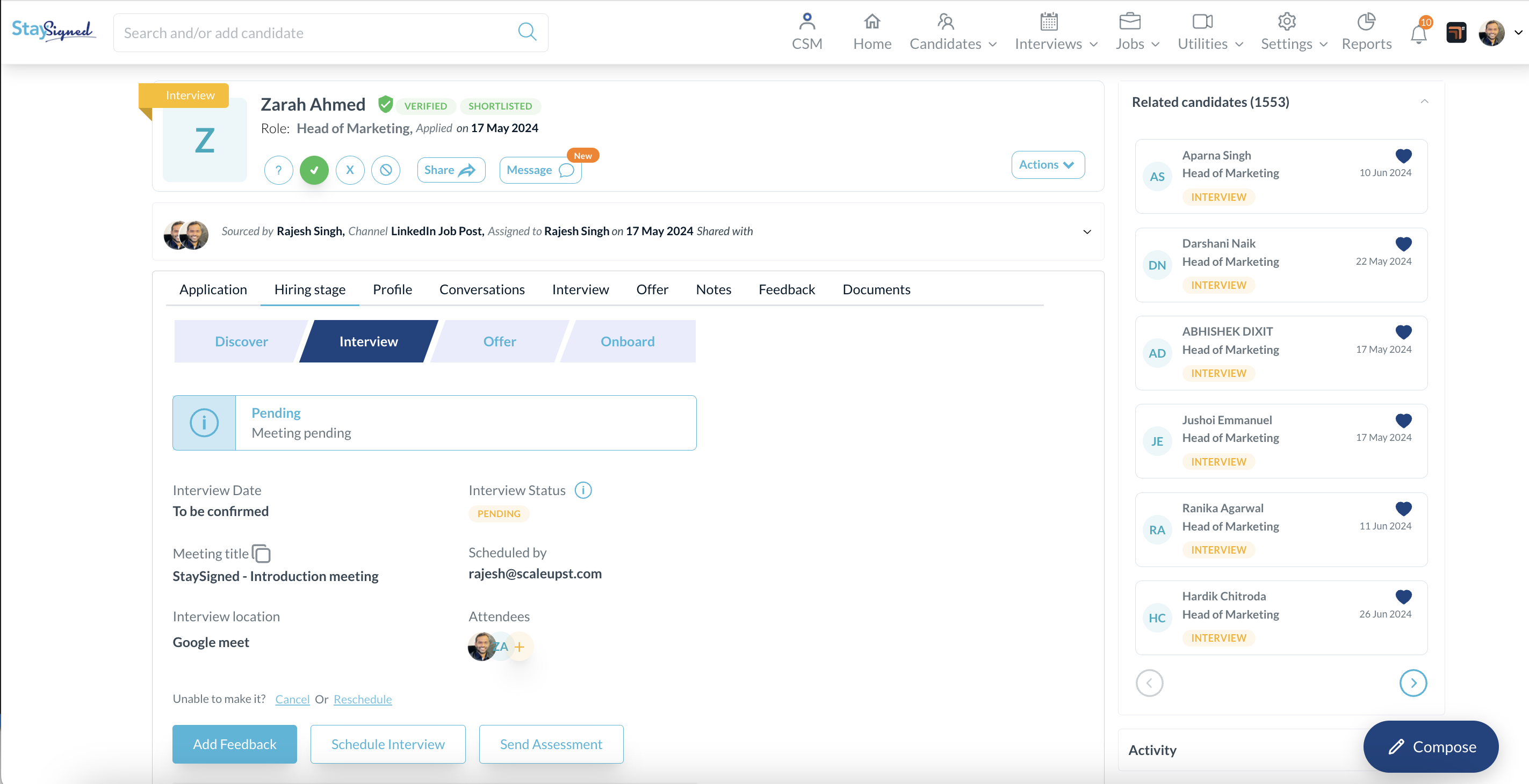This screenshot has height=784, width=1529.
Task: Switch to the Feedback tab
Action: pyautogui.click(x=787, y=289)
